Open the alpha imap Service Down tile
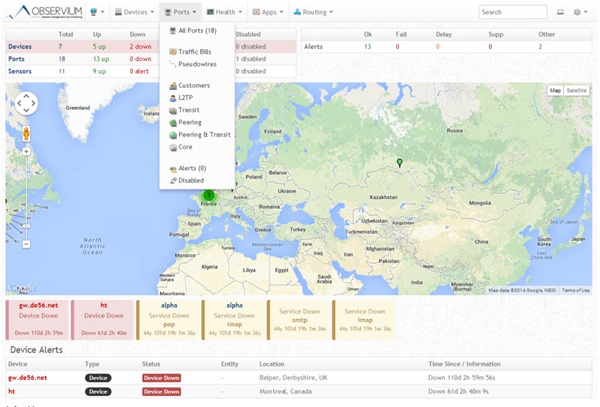This screenshot has width=600, height=407. click(x=234, y=320)
